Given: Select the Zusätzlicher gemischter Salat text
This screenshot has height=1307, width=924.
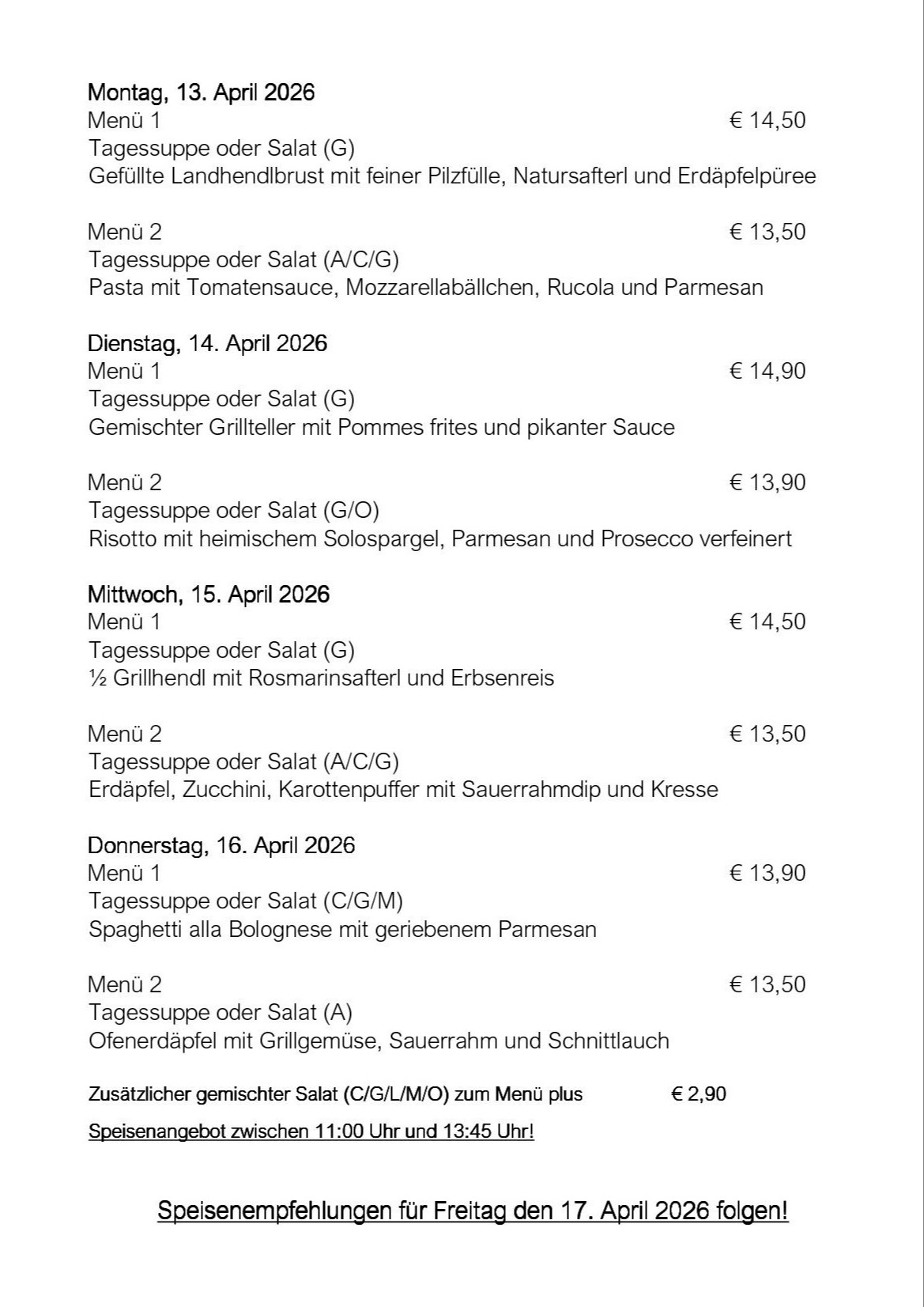Looking at the screenshot, I should click(x=335, y=1094).
